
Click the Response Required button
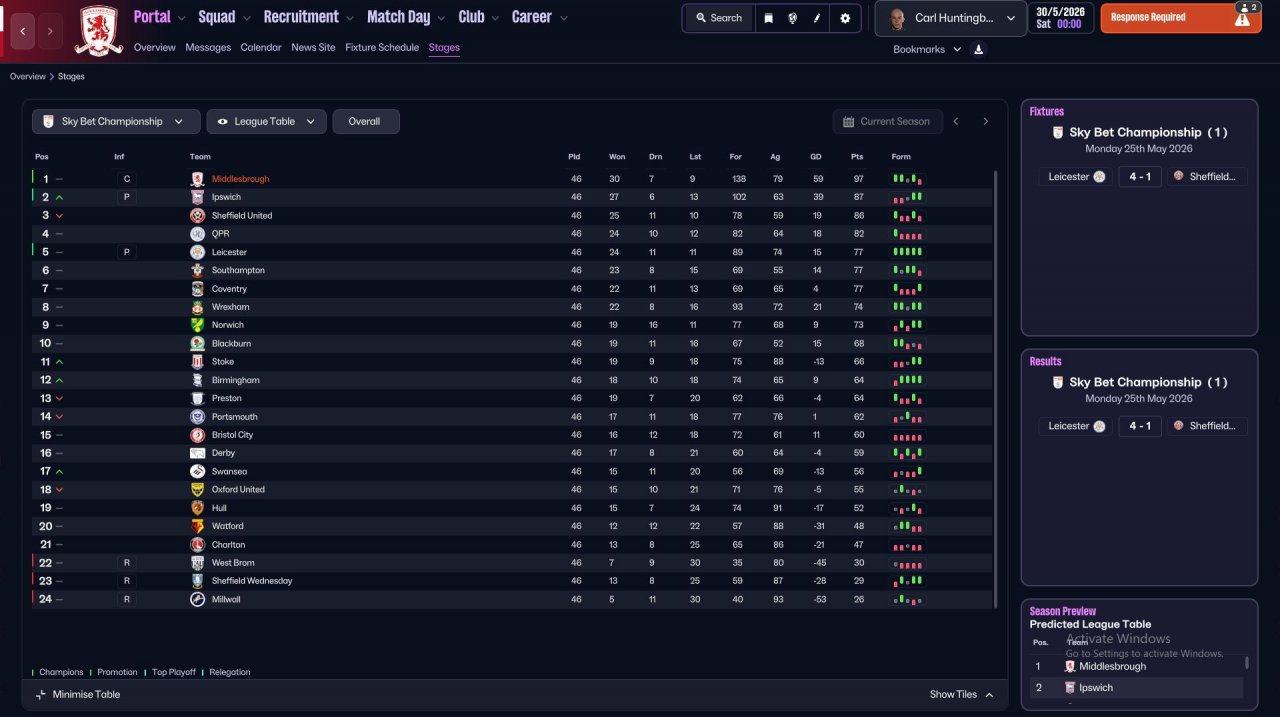coord(1181,18)
